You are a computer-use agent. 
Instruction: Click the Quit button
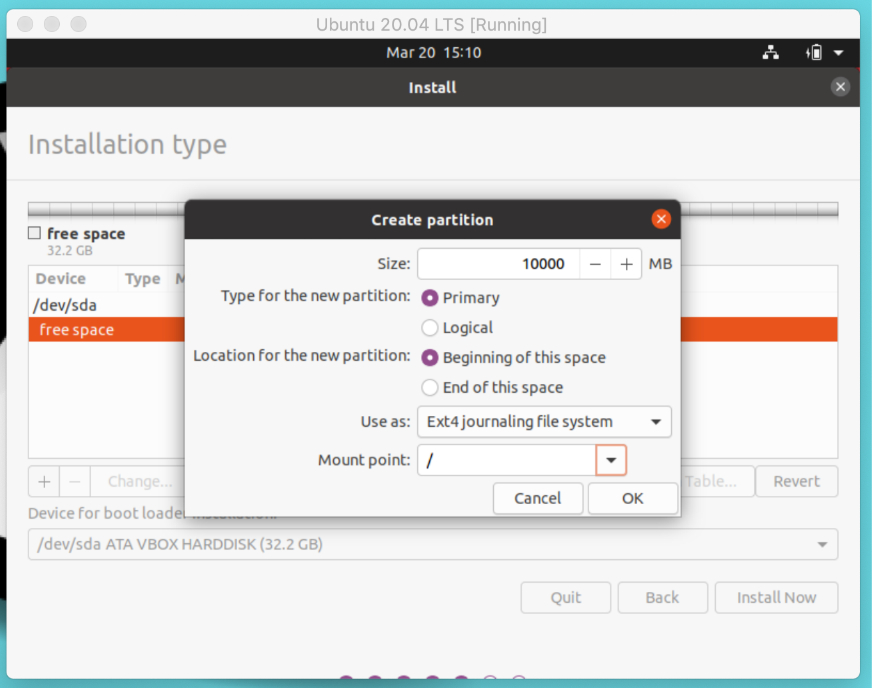[566, 597]
